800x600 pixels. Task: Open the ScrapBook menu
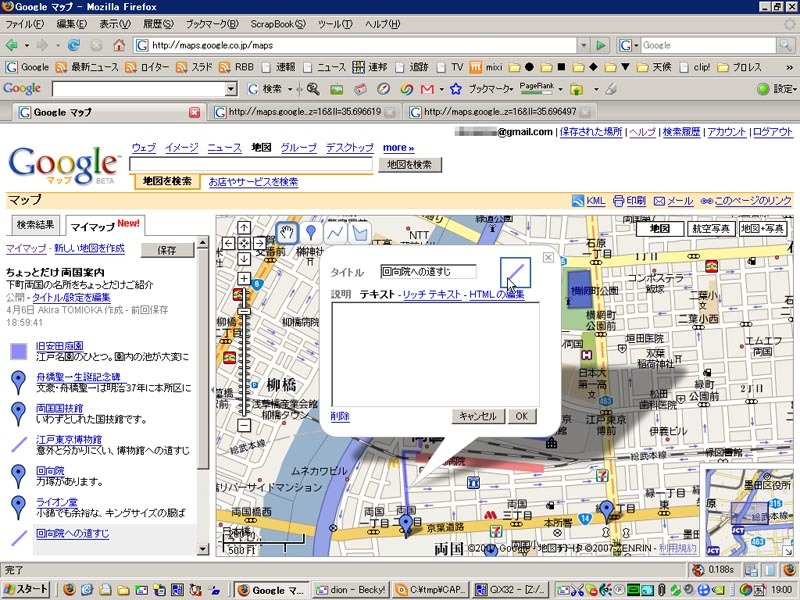pyautogui.click(x=278, y=24)
